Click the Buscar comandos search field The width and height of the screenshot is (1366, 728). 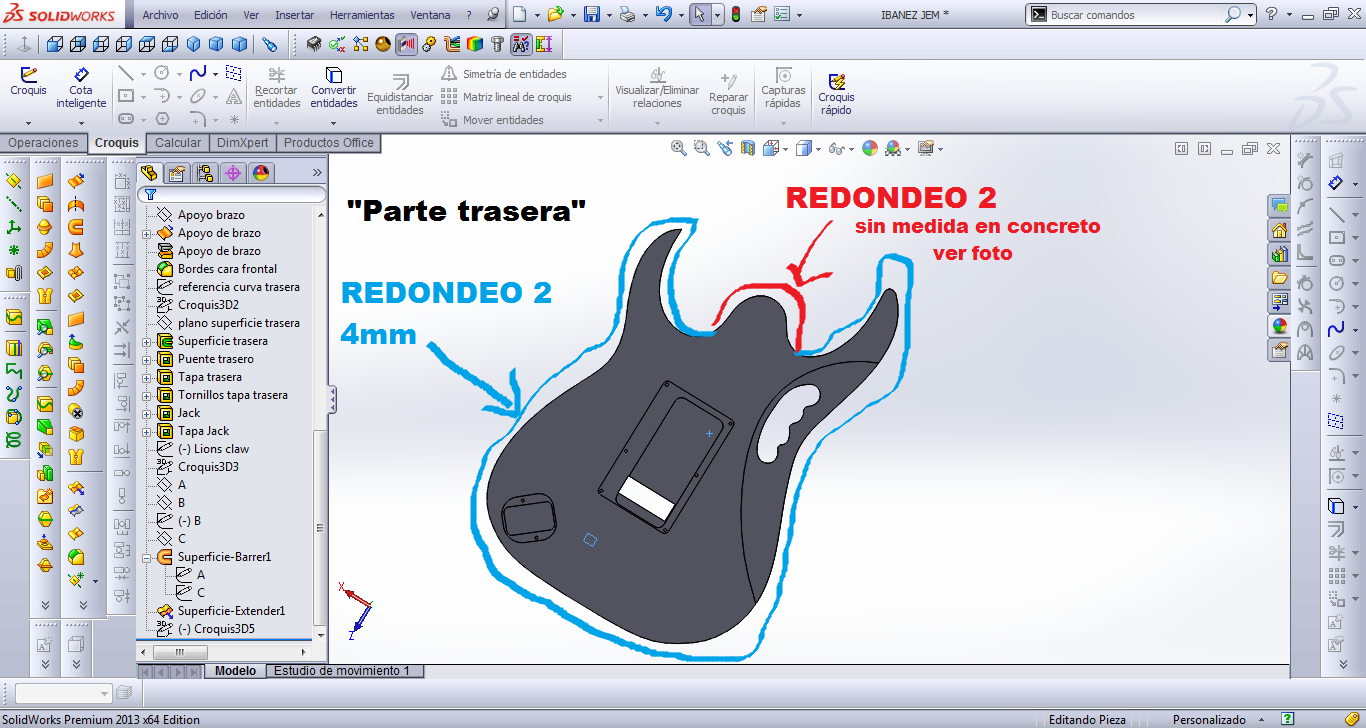pyautogui.click(x=1138, y=15)
